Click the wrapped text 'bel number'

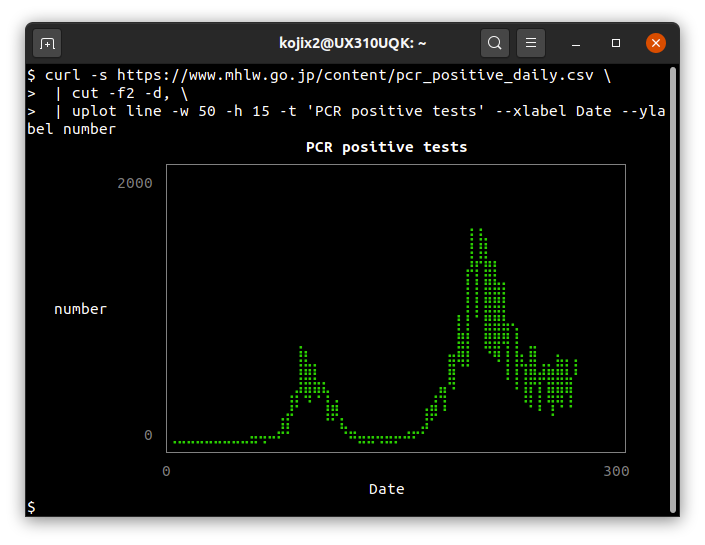[x=71, y=129]
